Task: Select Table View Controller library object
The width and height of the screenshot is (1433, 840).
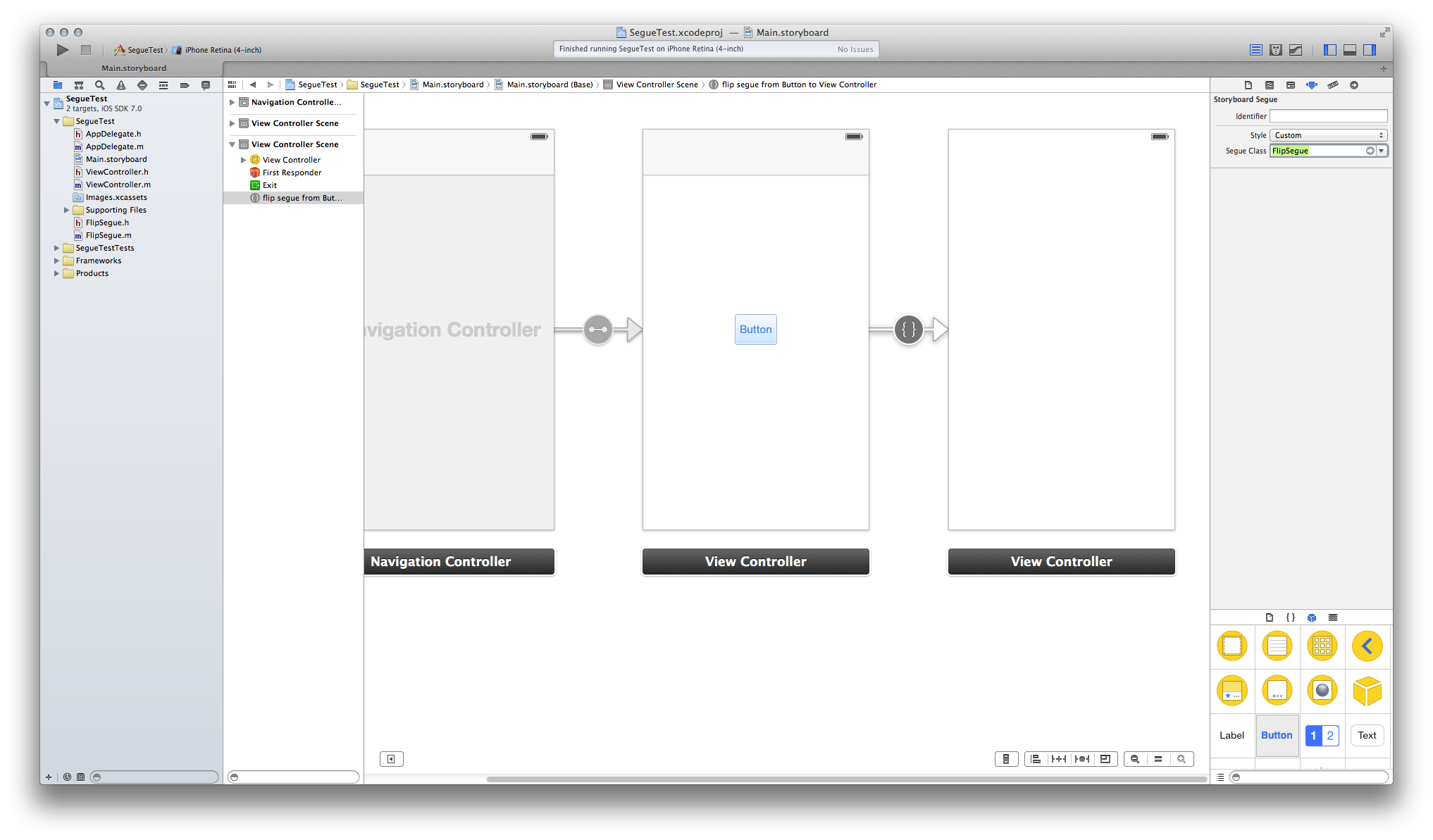Action: pyautogui.click(x=1277, y=646)
